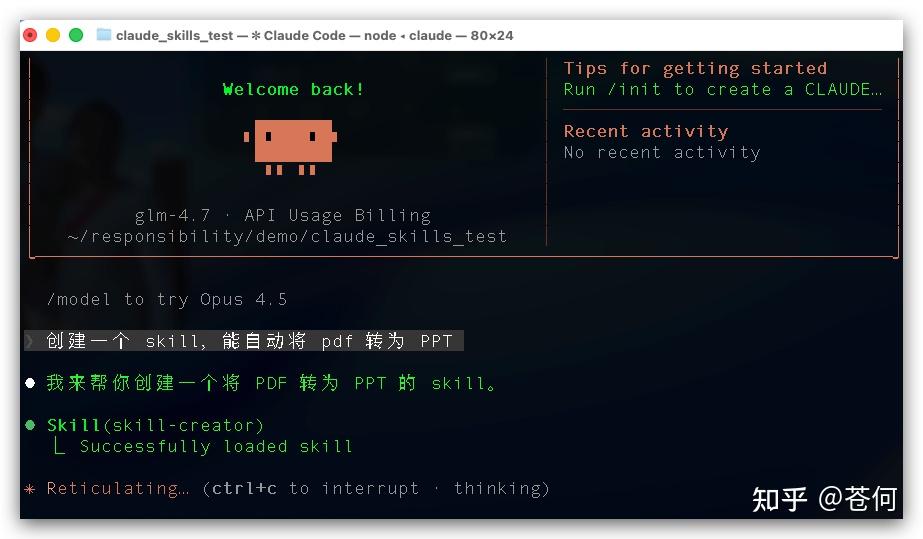Click the green zoom window button

click(x=76, y=35)
